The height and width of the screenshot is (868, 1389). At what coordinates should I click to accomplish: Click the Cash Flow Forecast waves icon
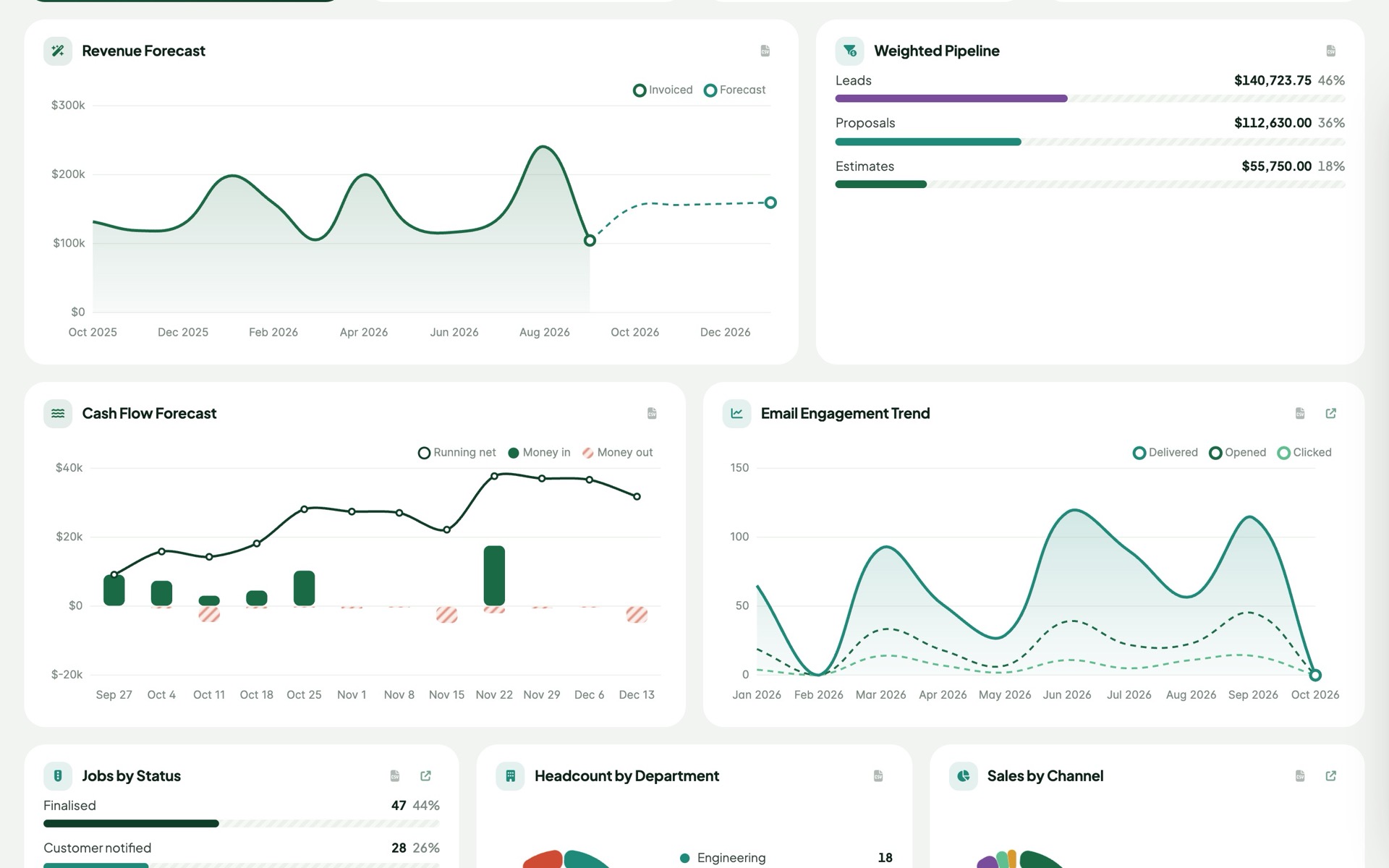pyautogui.click(x=58, y=413)
